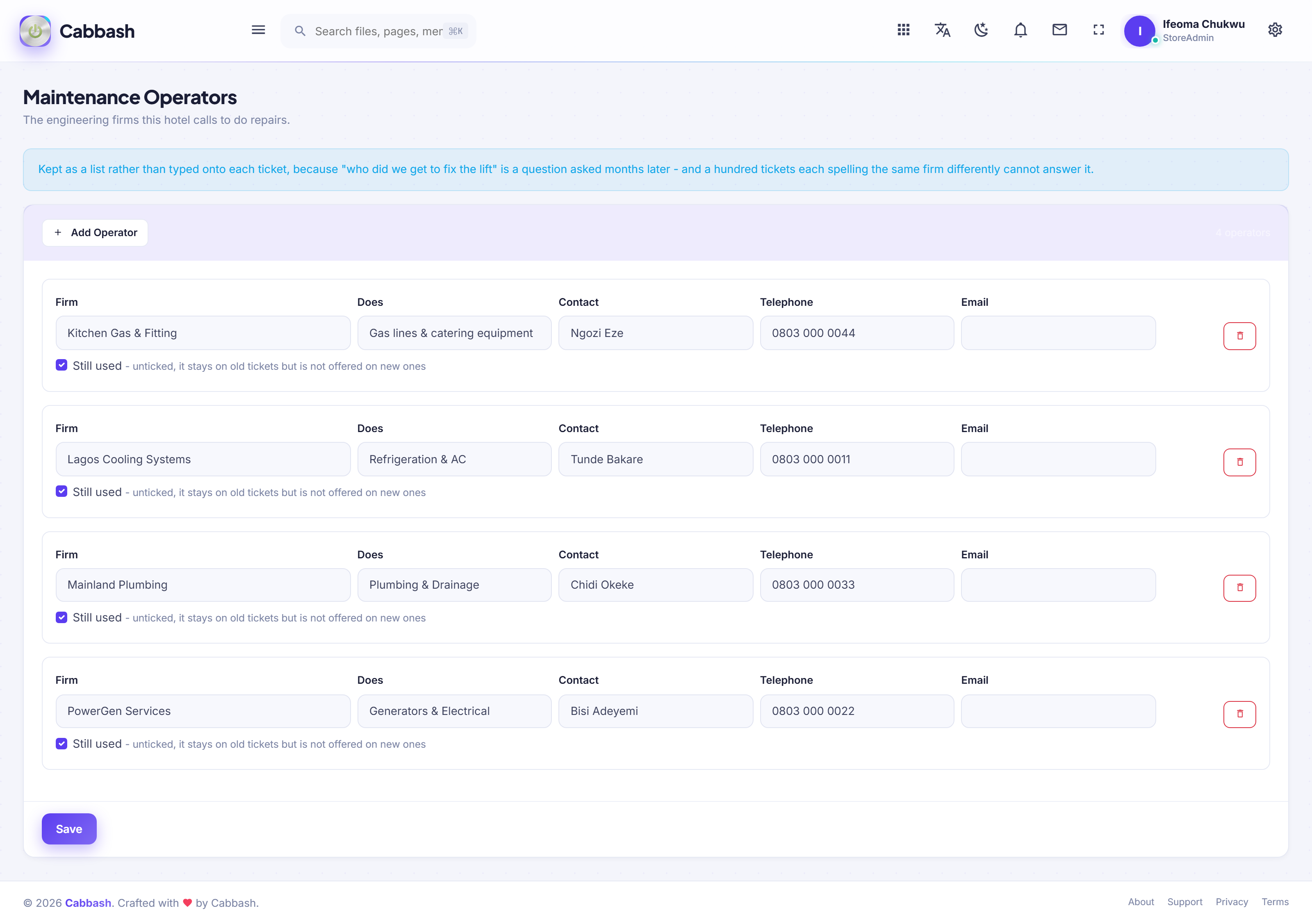Edit the Ngozi Eze contact field
Image resolution: width=1312 pixels, height=924 pixels.
pyautogui.click(x=656, y=333)
